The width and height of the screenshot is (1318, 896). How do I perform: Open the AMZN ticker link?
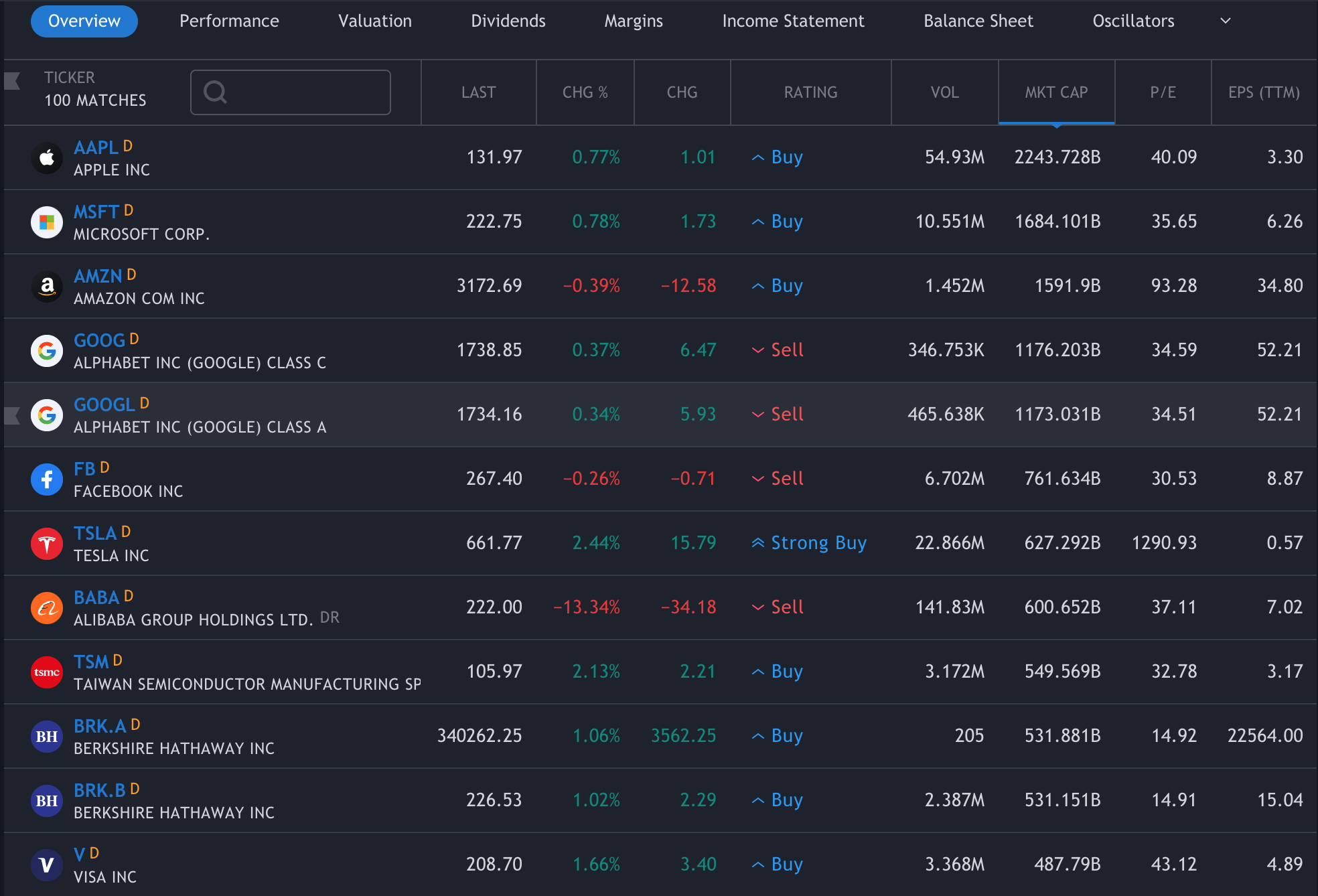pos(98,276)
